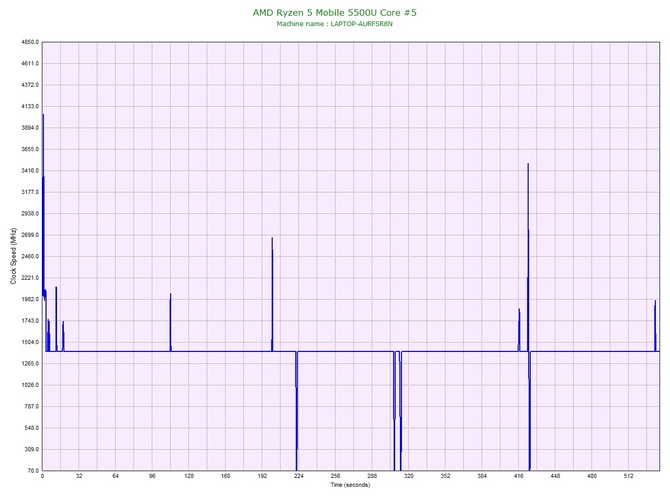Click the 'Time (seconds)' axis label
The width and height of the screenshot is (670, 502).
(350, 484)
